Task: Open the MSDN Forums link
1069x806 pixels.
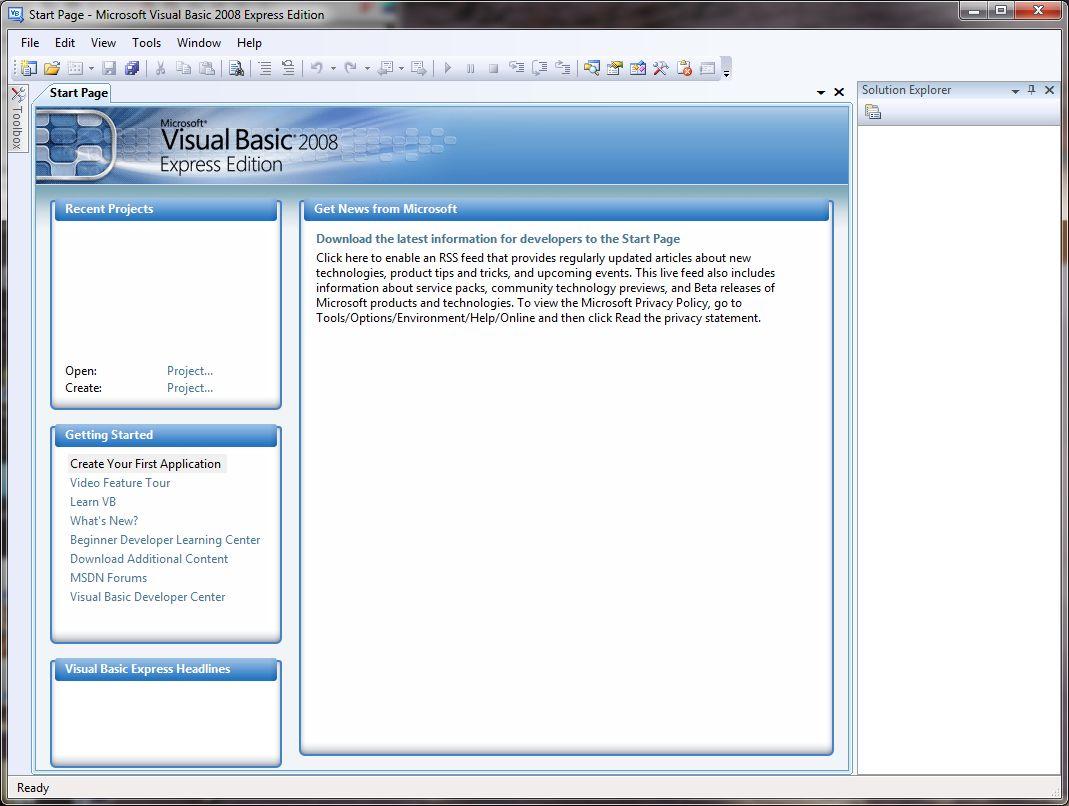Action: click(108, 578)
